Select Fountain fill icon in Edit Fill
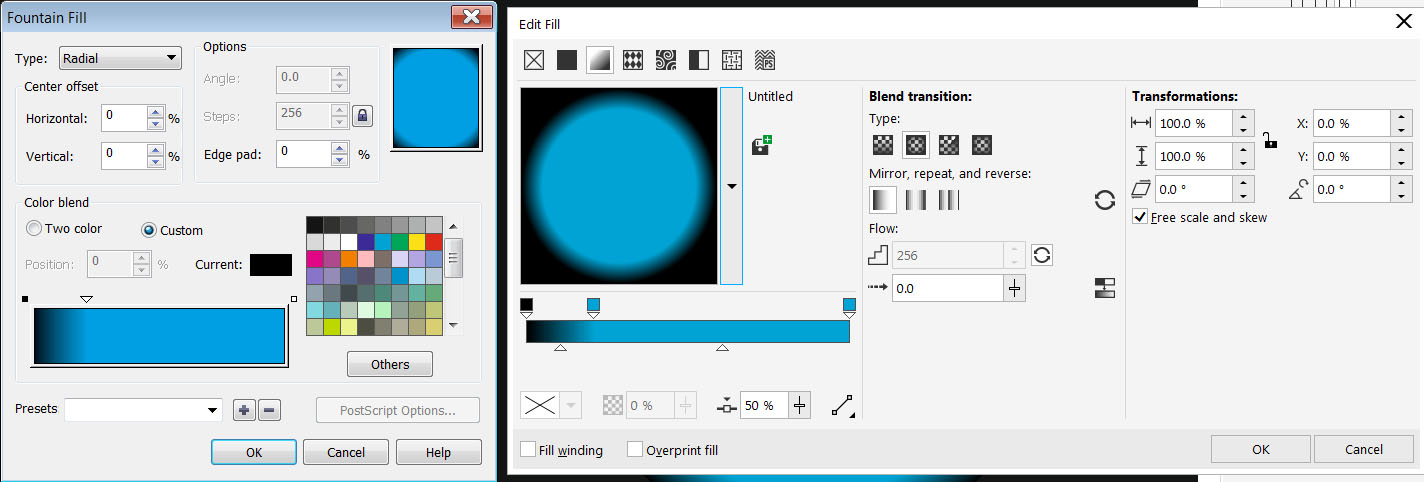1424x482 pixels. click(600, 60)
